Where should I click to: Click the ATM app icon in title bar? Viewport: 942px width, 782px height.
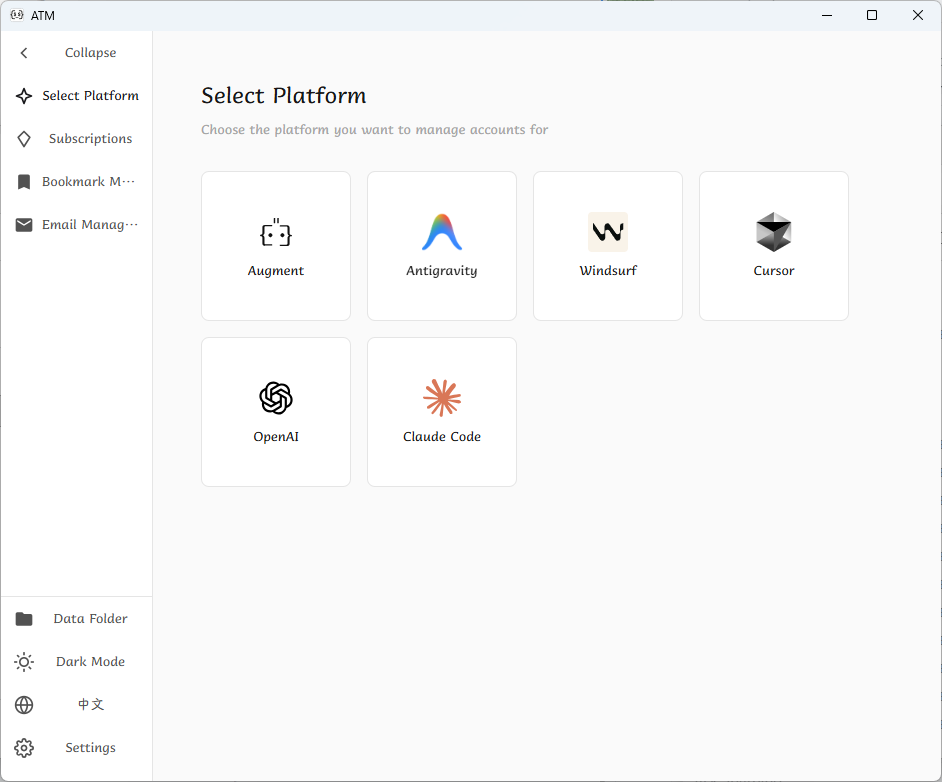pyautogui.click(x=17, y=15)
